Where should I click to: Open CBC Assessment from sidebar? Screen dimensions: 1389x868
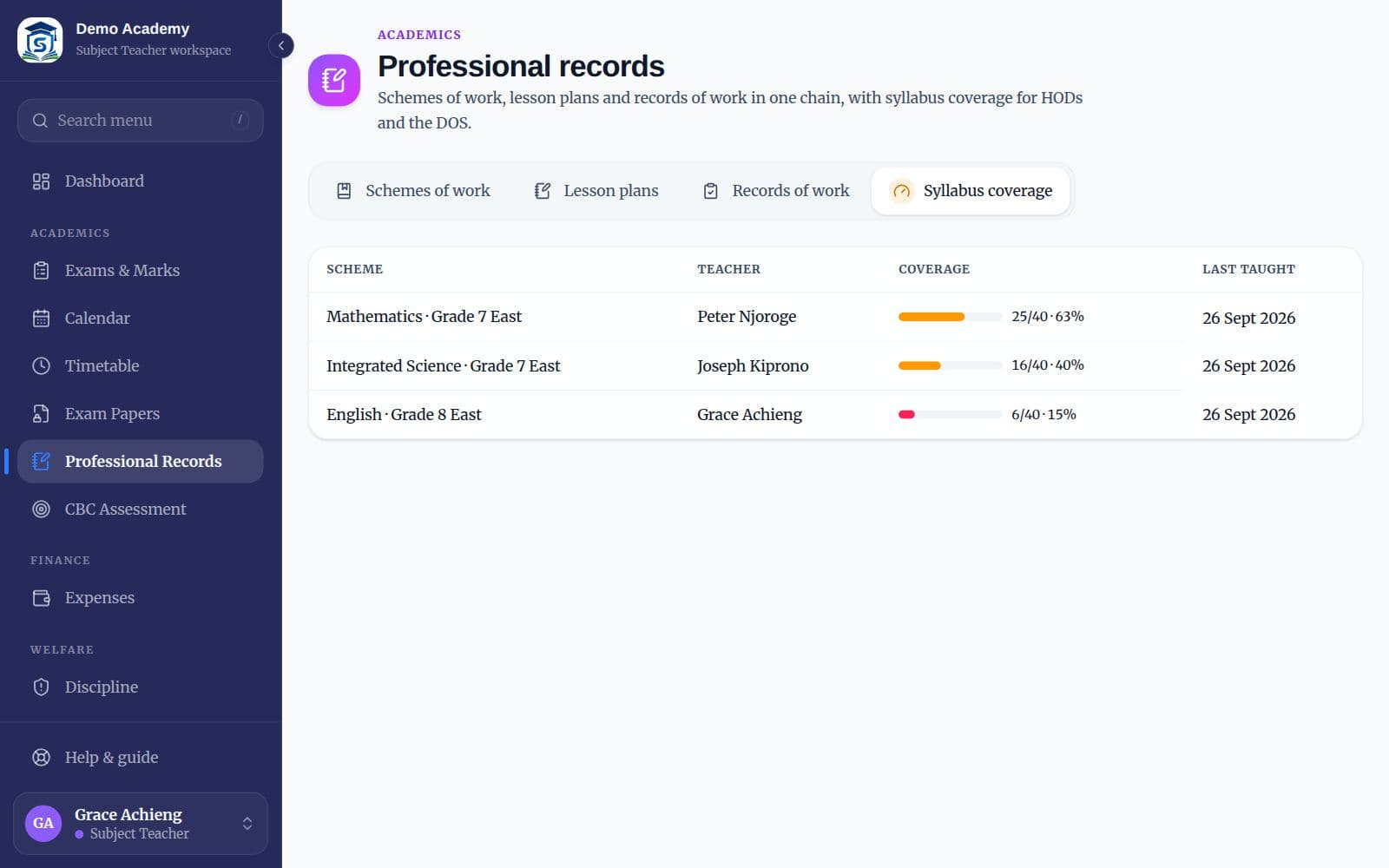140,510
